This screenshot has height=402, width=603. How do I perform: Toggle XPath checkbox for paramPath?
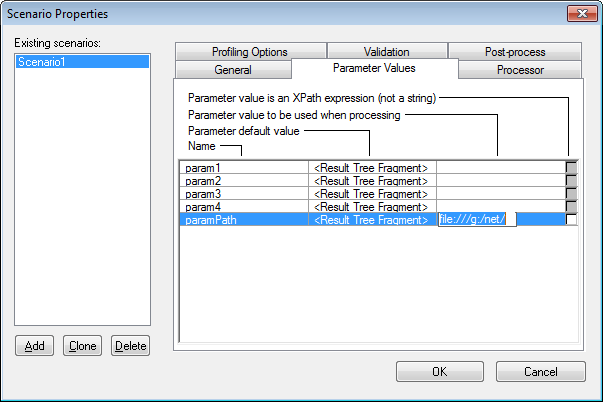tap(571, 219)
